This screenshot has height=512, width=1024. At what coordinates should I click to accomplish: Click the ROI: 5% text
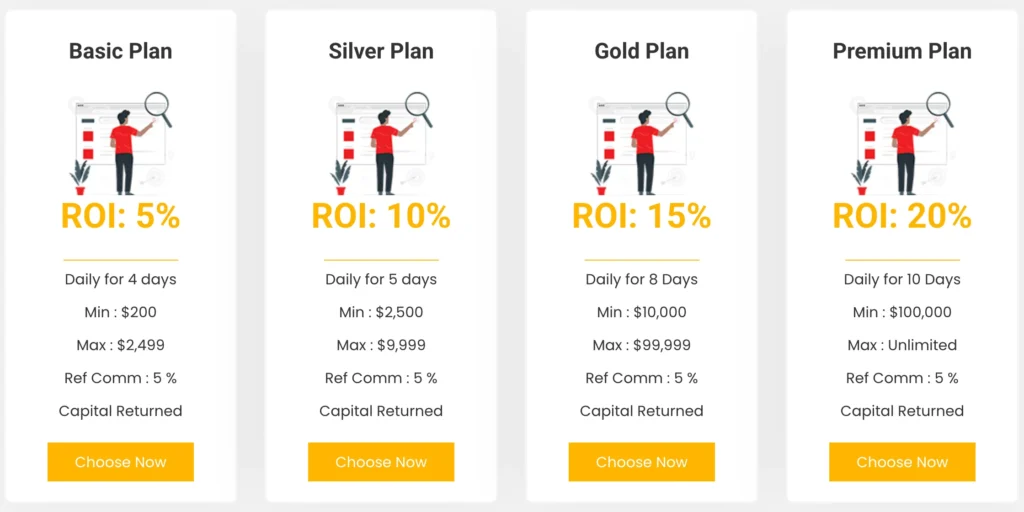(121, 216)
